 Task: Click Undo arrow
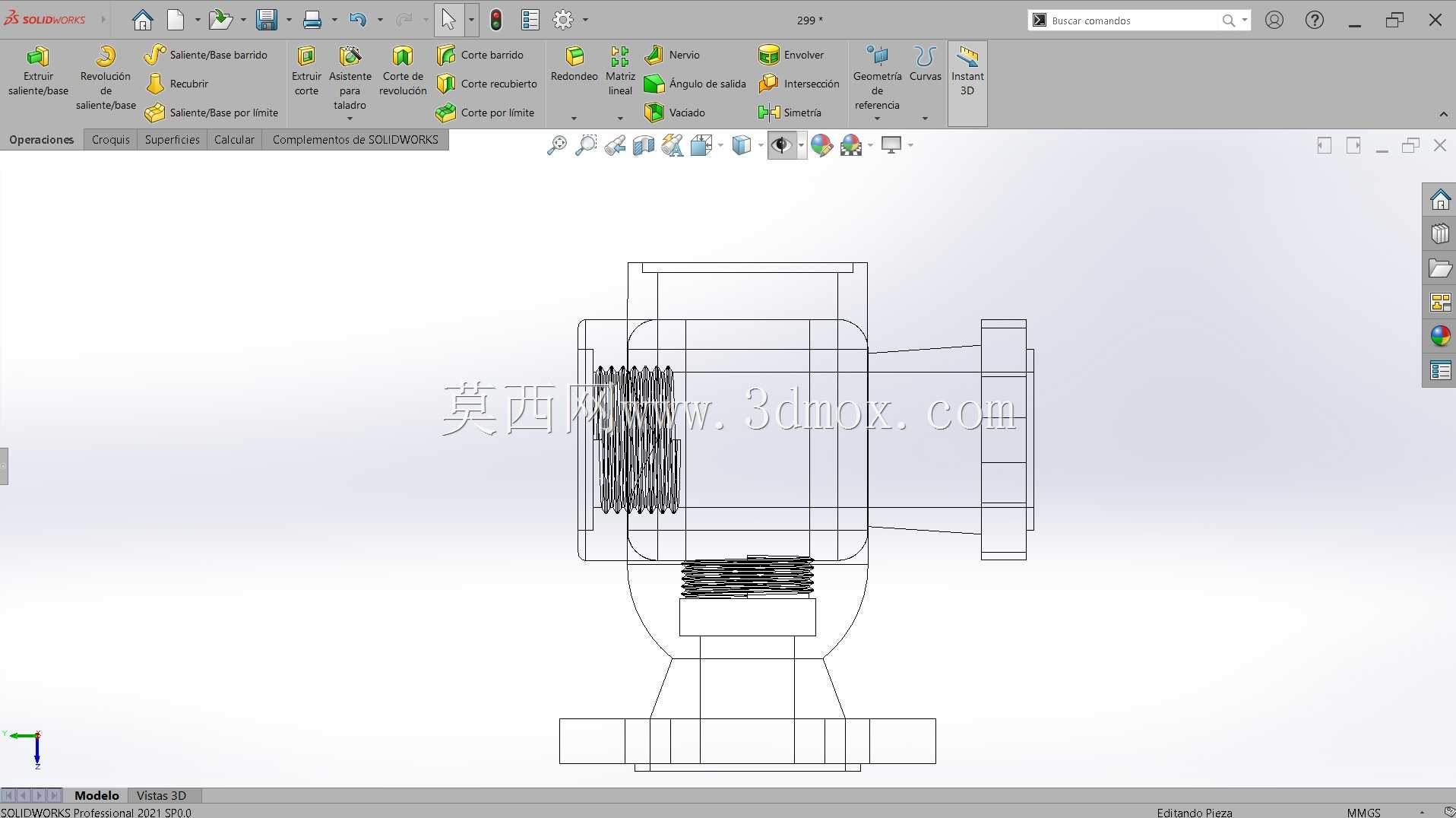(358, 21)
